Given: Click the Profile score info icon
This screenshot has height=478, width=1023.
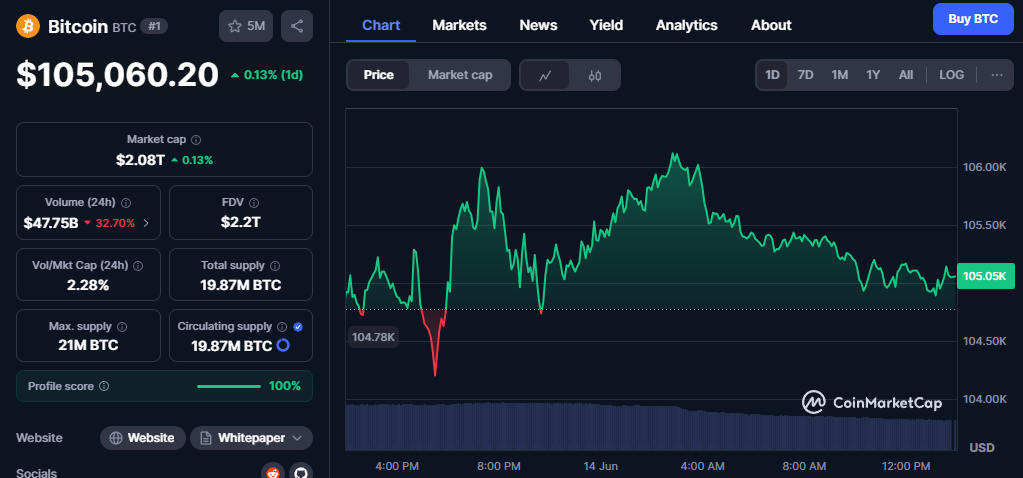Looking at the screenshot, I should (x=104, y=386).
